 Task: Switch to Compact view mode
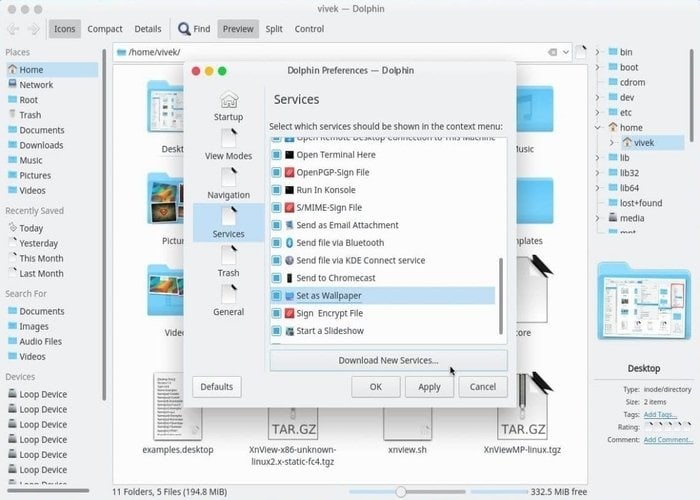[x=105, y=29]
